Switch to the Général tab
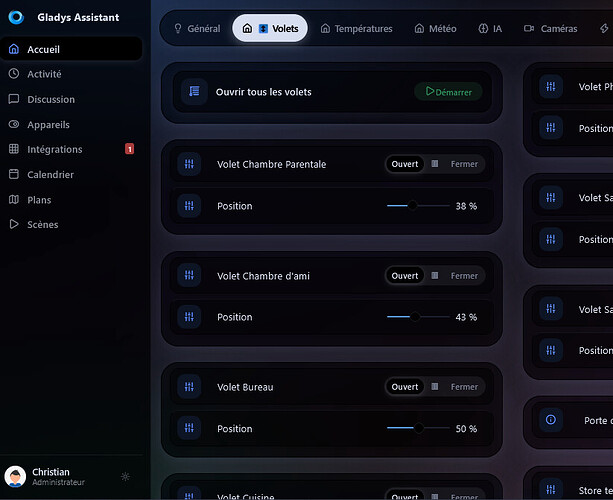Screen dimensions: 613x500 (x=197, y=29)
